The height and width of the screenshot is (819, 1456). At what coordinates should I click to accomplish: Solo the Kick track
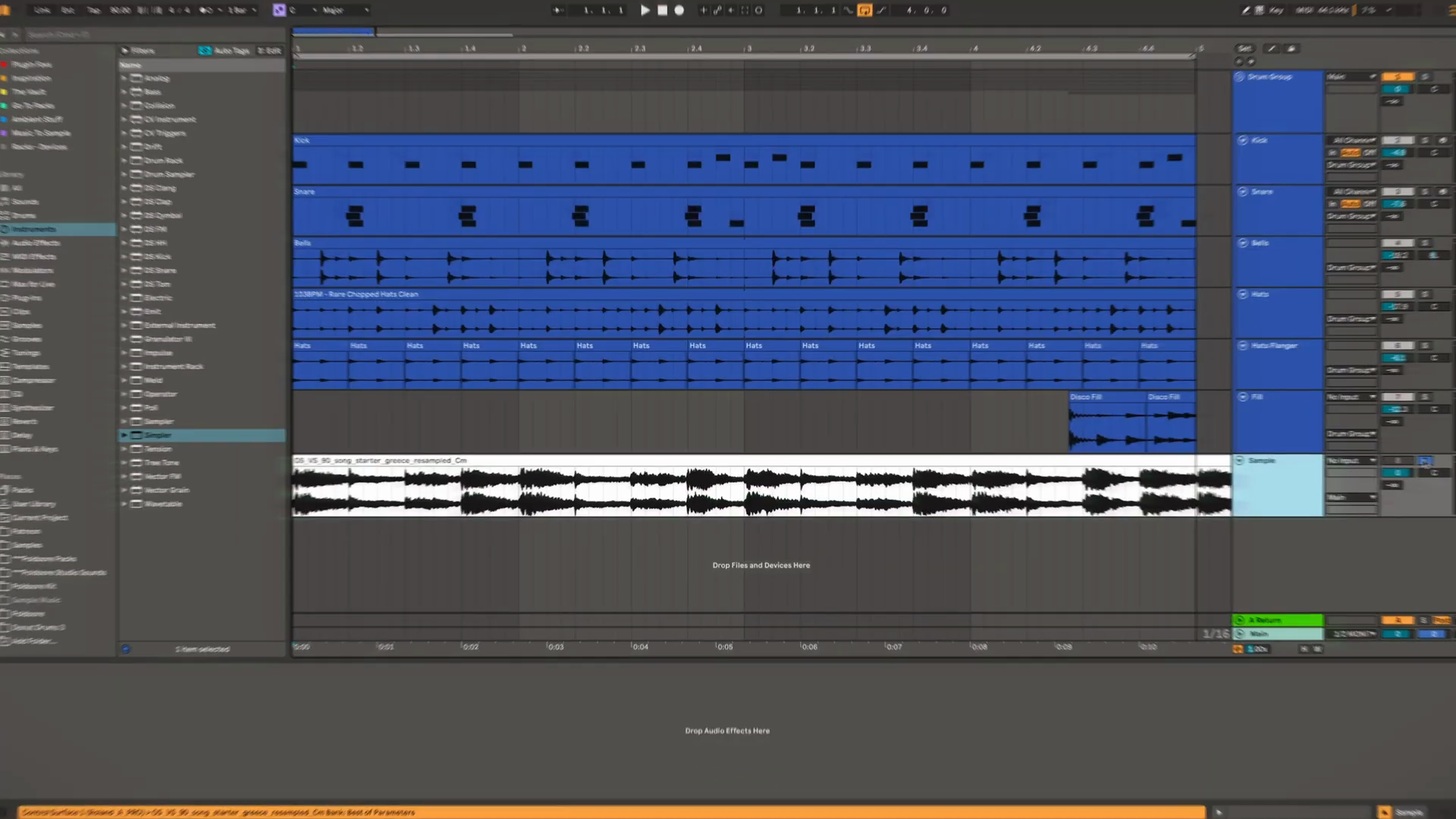click(x=1425, y=141)
